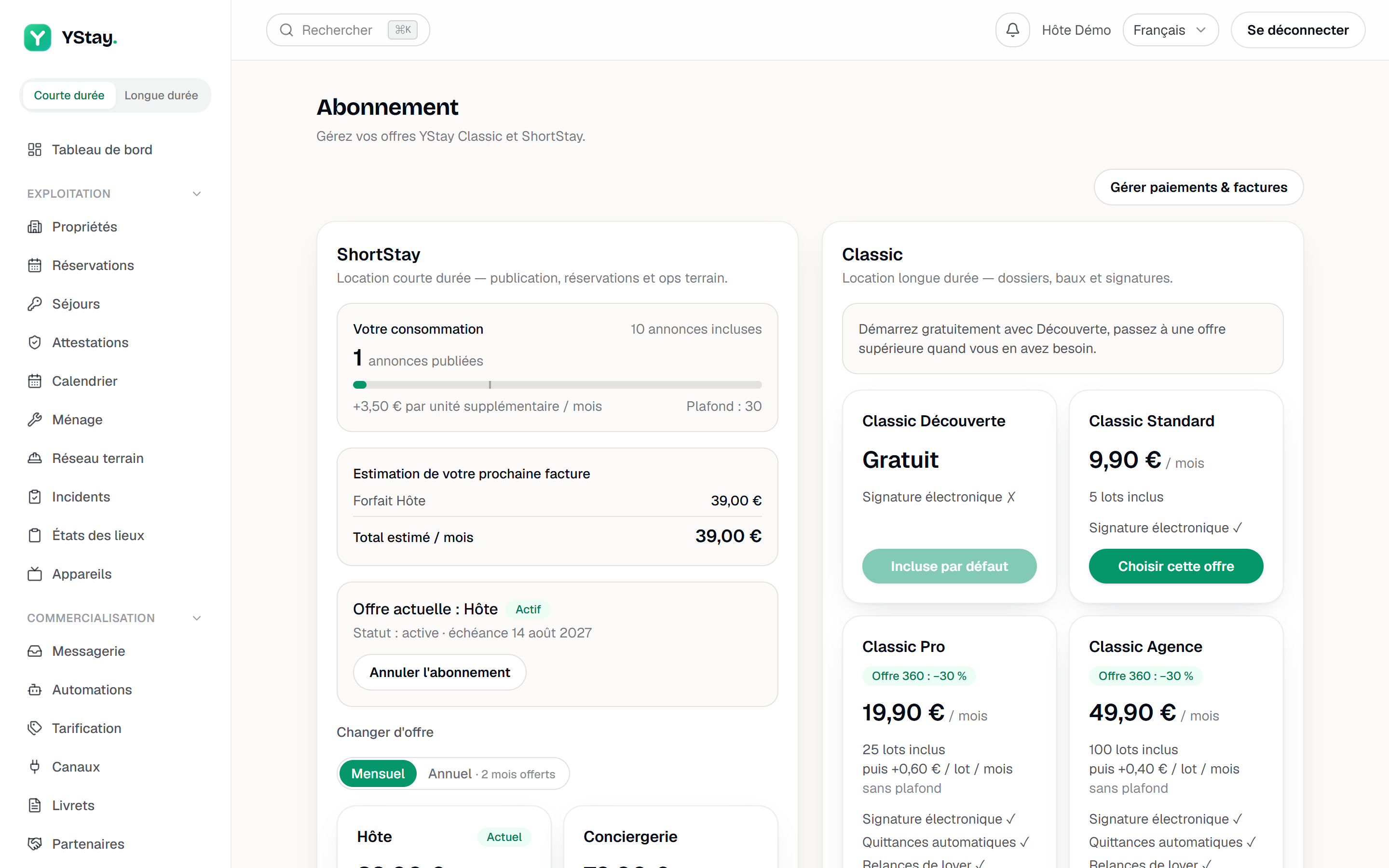Click Offre 360 badge on Classic Pro
The width and height of the screenshot is (1389, 868).
(x=919, y=676)
